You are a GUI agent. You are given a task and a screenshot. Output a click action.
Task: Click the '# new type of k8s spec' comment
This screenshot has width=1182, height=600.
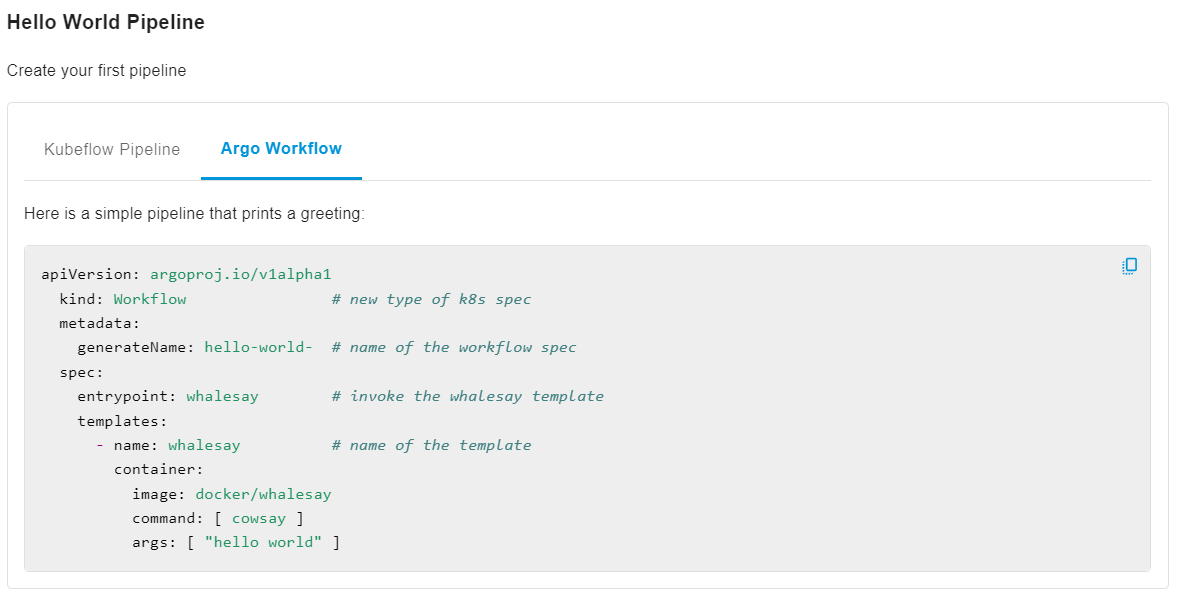point(431,299)
